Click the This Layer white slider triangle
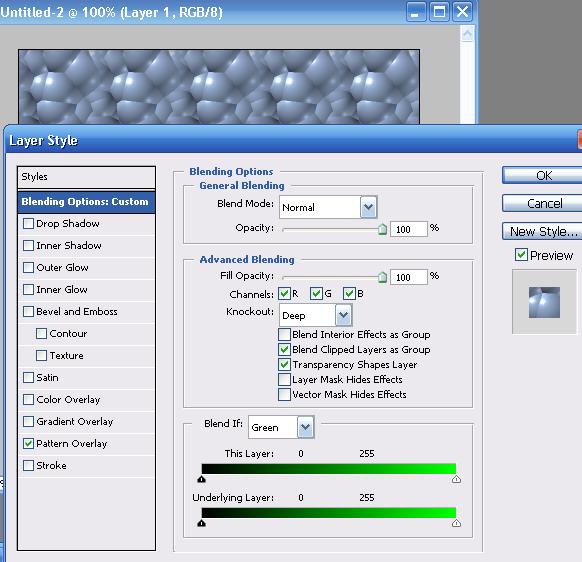 (456, 479)
